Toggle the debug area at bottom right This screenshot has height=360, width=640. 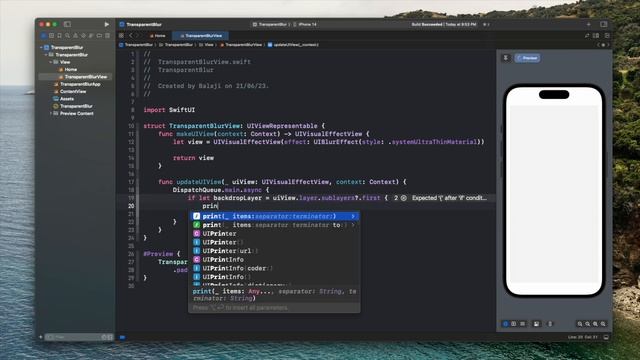(606, 337)
